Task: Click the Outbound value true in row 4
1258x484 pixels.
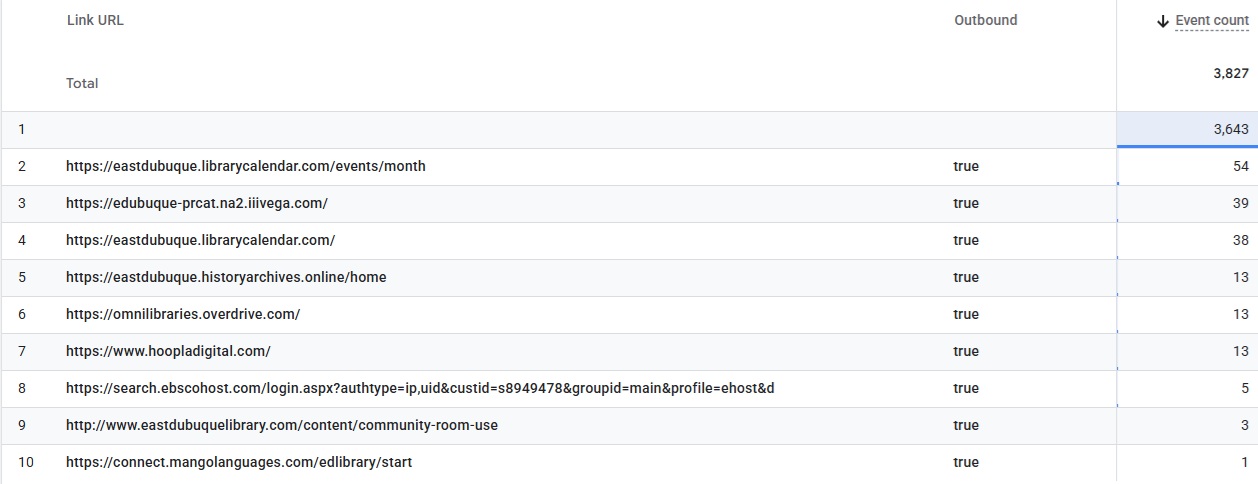Action: pyautogui.click(x=966, y=240)
